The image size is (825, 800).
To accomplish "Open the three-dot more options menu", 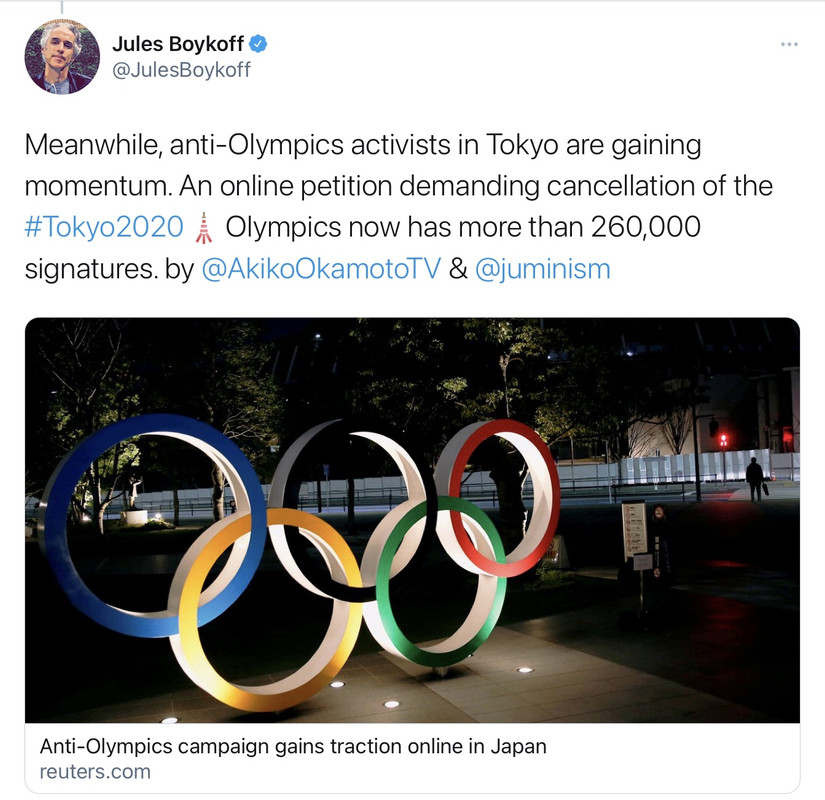I will [x=789, y=45].
